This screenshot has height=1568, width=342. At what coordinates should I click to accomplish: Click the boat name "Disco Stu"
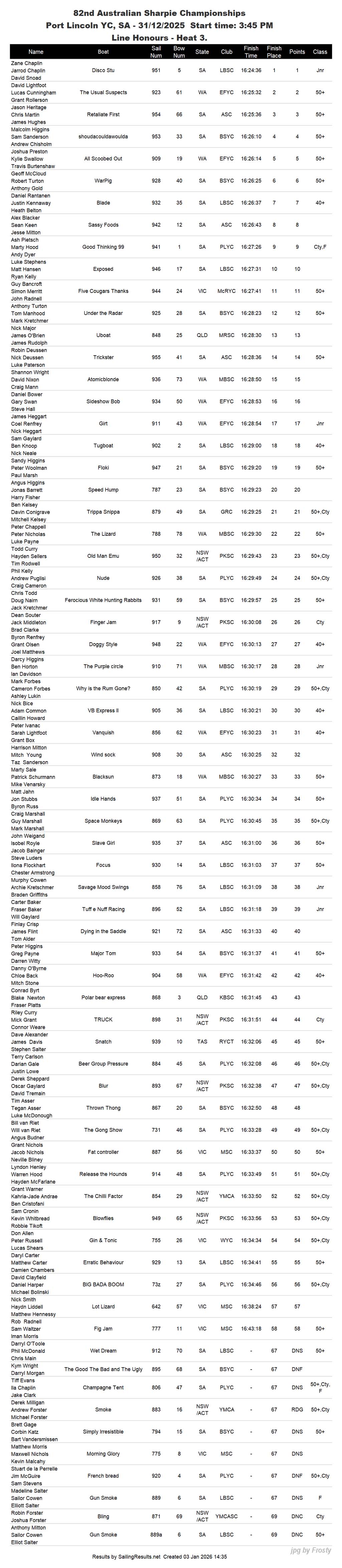103,71
